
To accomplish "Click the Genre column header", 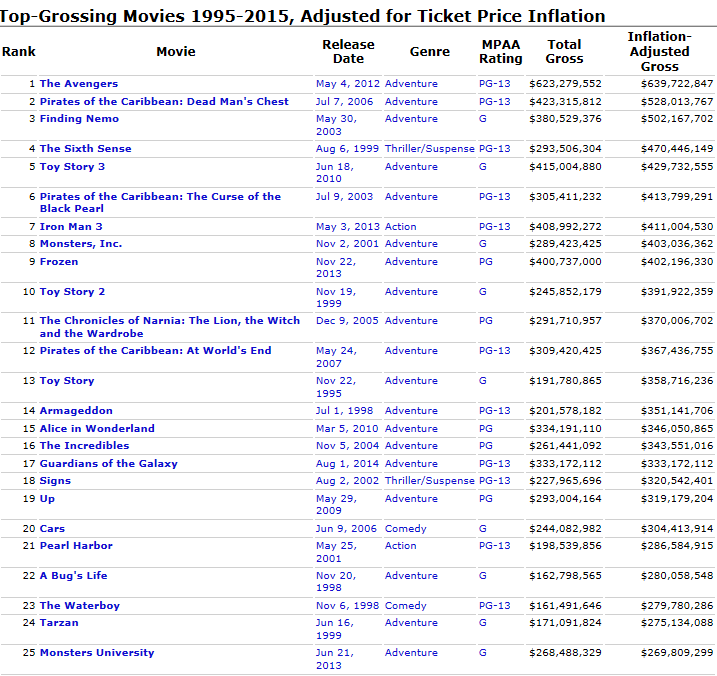I will coord(430,51).
